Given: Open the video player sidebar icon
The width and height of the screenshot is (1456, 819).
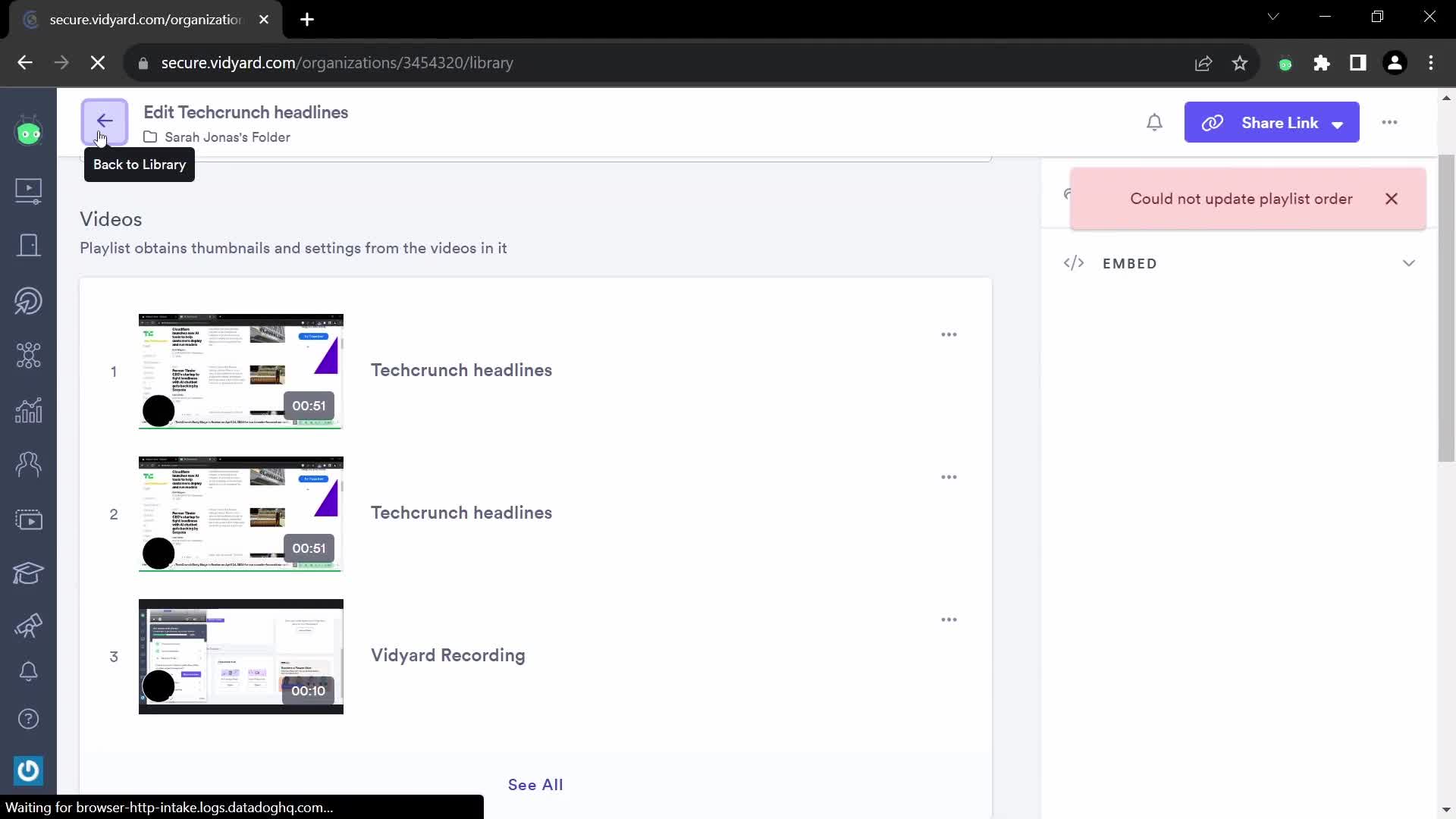Looking at the screenshot, I should point(29,520).
